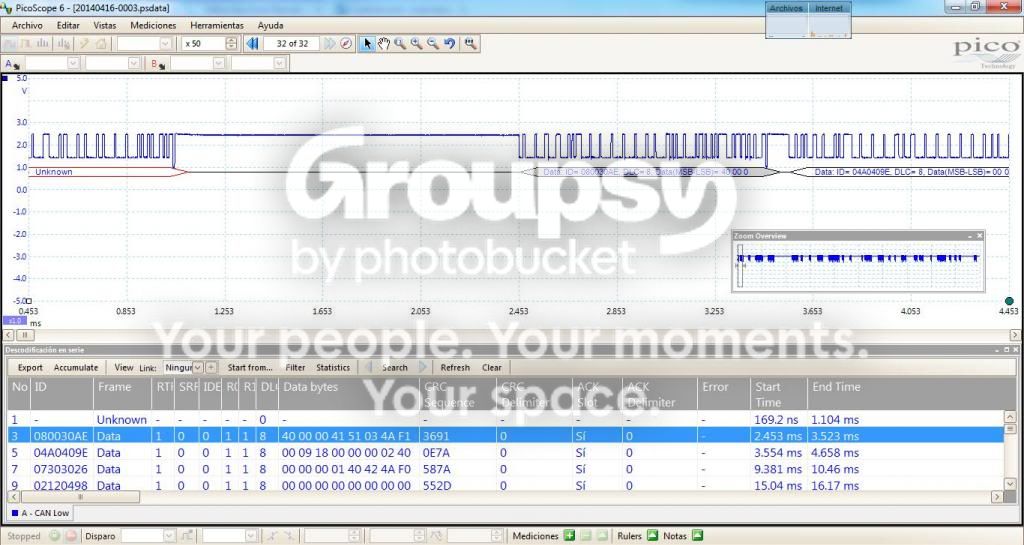The width and height of the screenshot is (1024, 545).
Task: Activate the hand pan tool
Action: (384, 44)
